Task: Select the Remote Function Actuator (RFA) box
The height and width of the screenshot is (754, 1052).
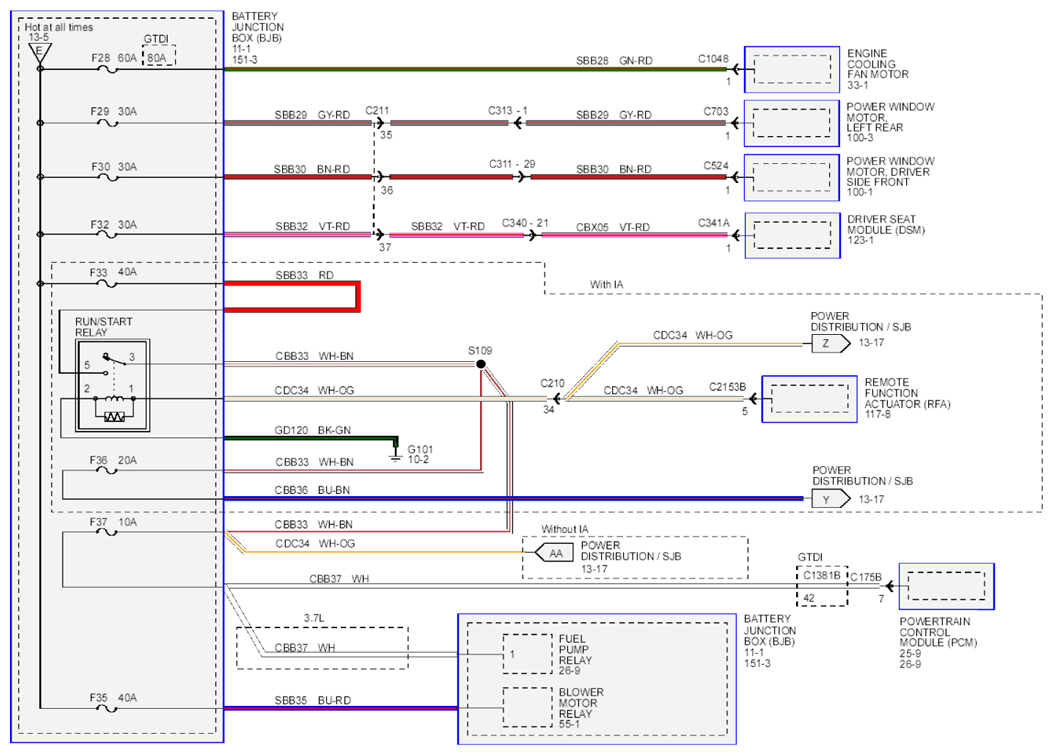Action: (x=809, y=399)
